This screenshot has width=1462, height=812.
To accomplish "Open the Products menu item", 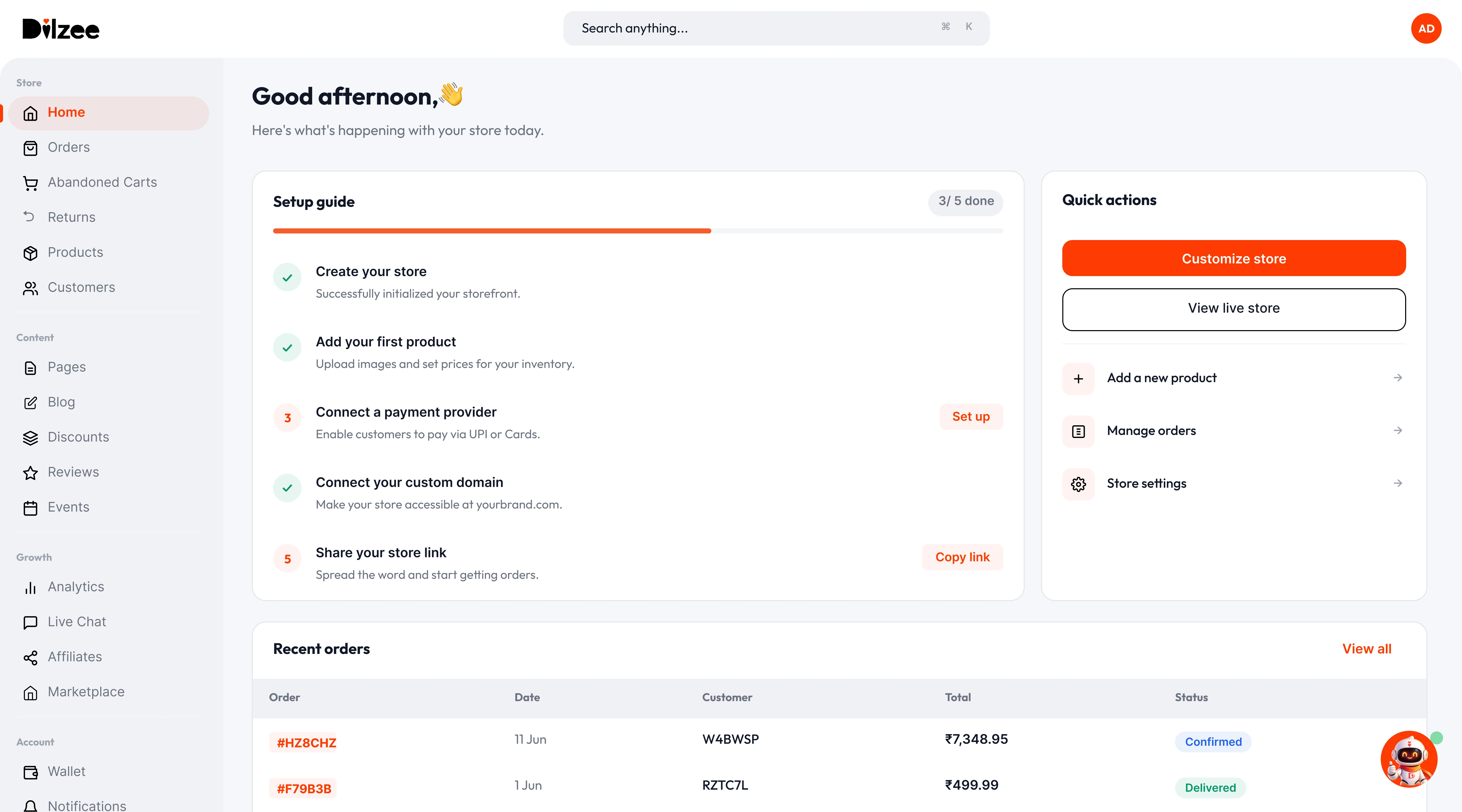I will click(x=108, y=252).
